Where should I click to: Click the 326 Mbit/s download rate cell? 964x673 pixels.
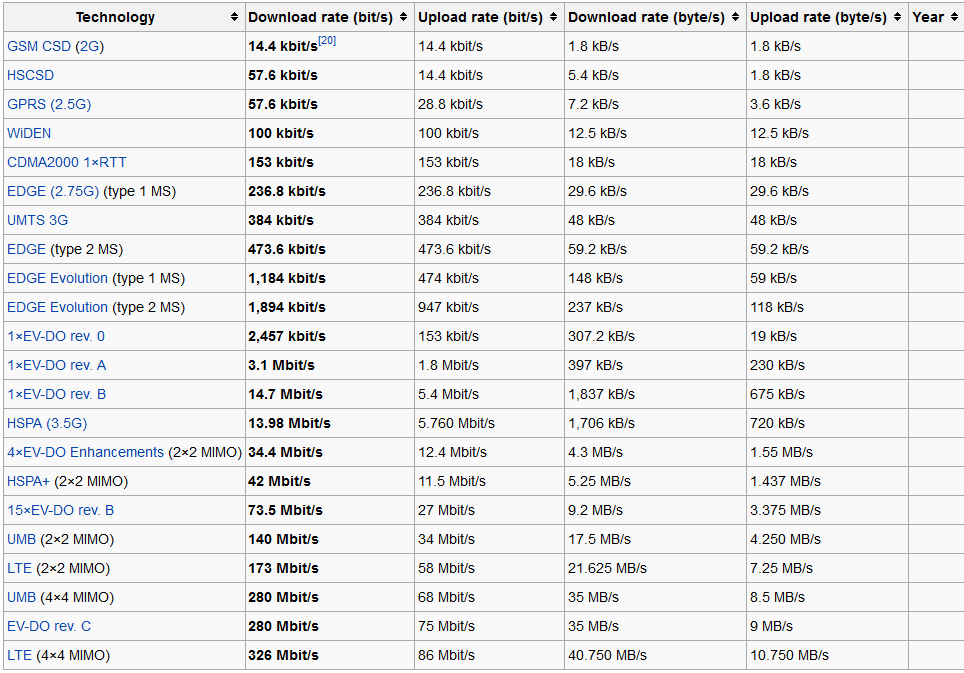pos(330,655)
